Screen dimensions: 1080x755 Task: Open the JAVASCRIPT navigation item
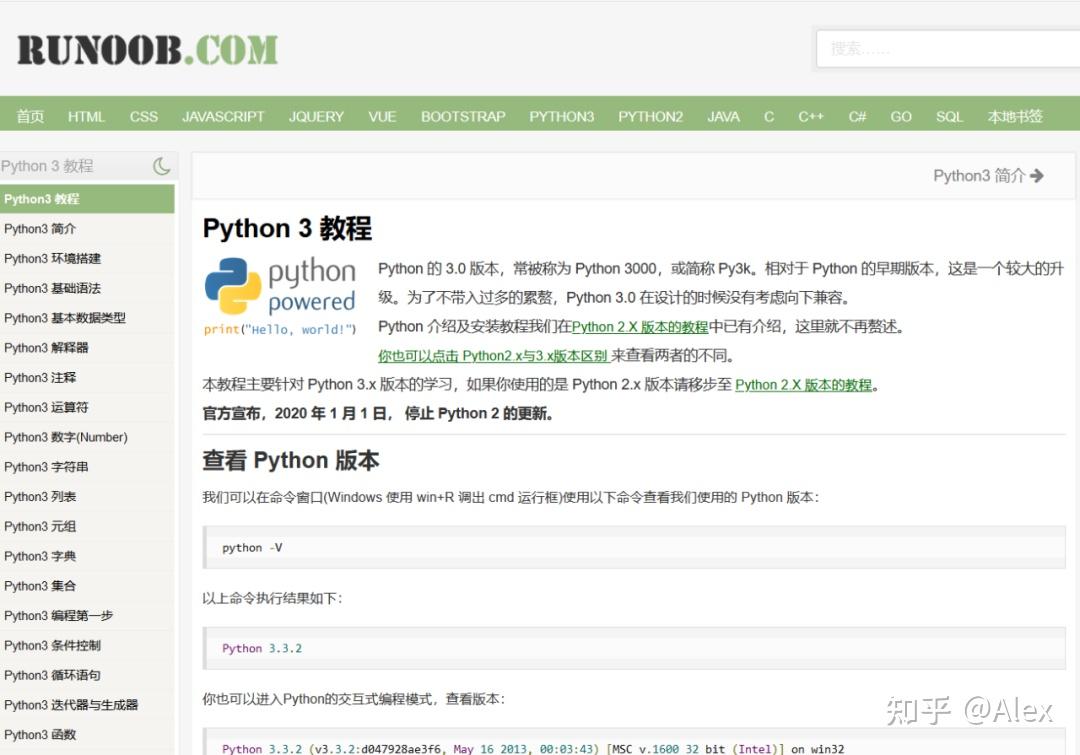point(223,116)
